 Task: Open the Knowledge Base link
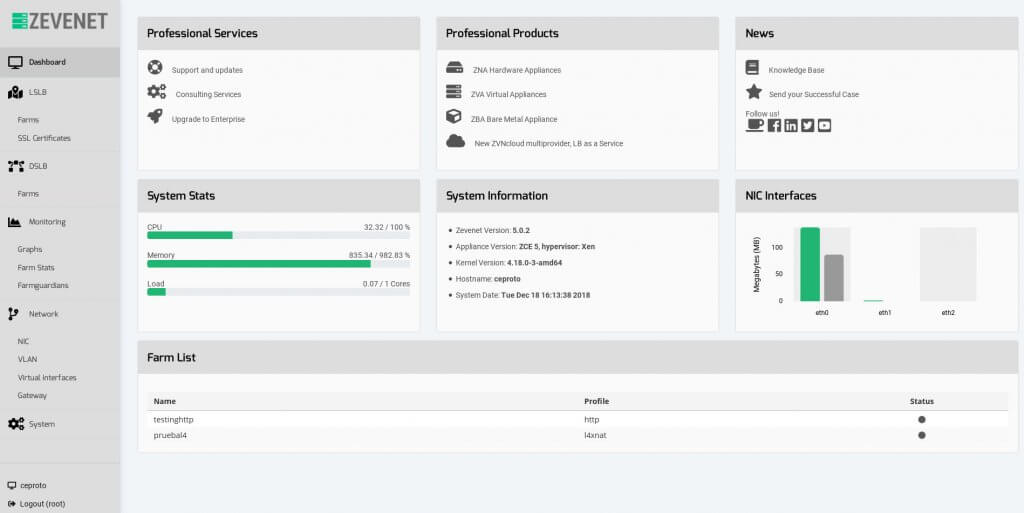pyautogui.click(x=796, y=70)
